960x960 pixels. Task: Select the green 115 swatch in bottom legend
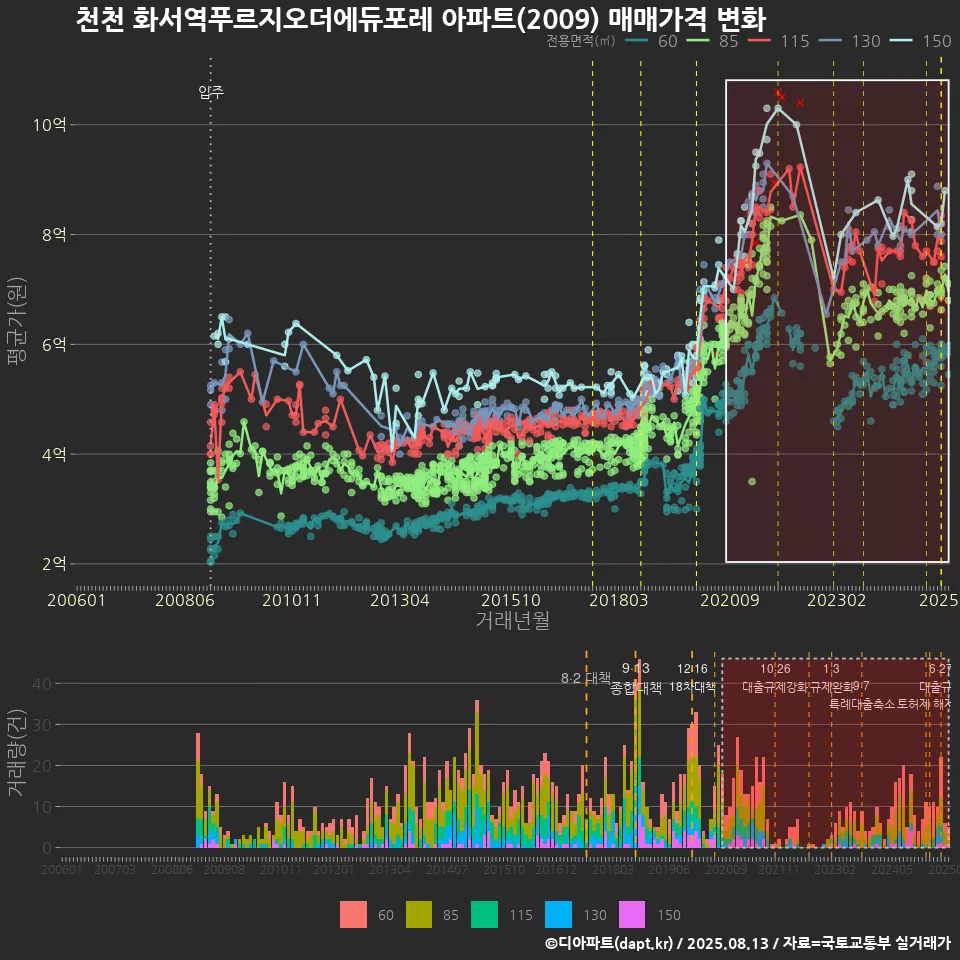coord(484,915)
